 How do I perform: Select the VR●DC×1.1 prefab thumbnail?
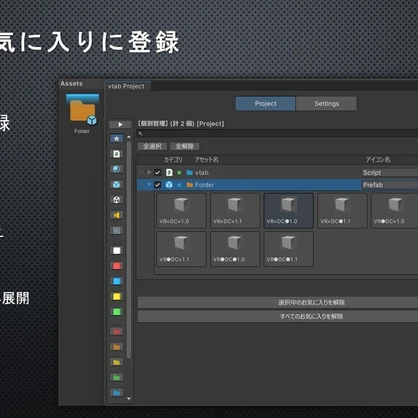pos(181,249)
